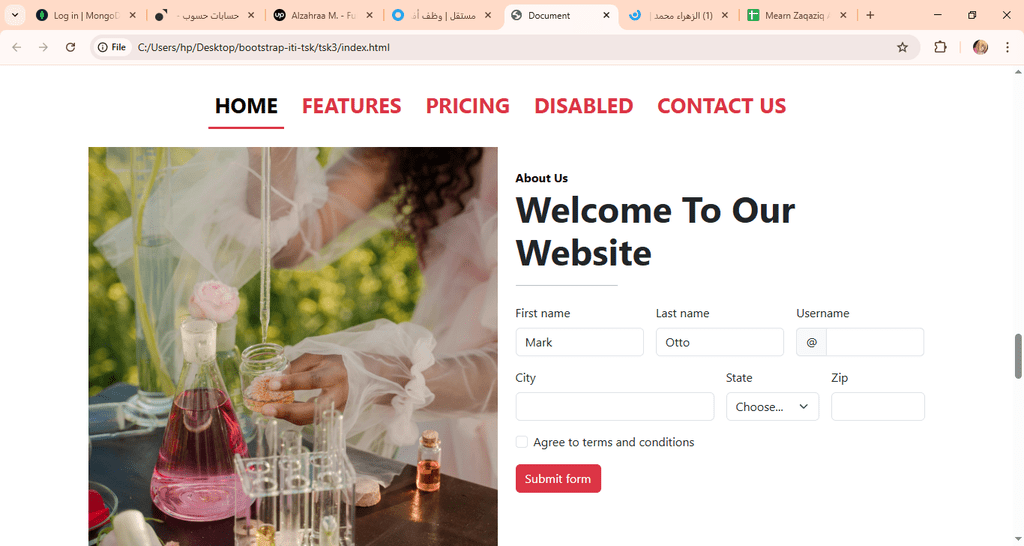Open the FEATURES nav link
The height and width of the screenshot is (546, 1024).
click(351, 106)
